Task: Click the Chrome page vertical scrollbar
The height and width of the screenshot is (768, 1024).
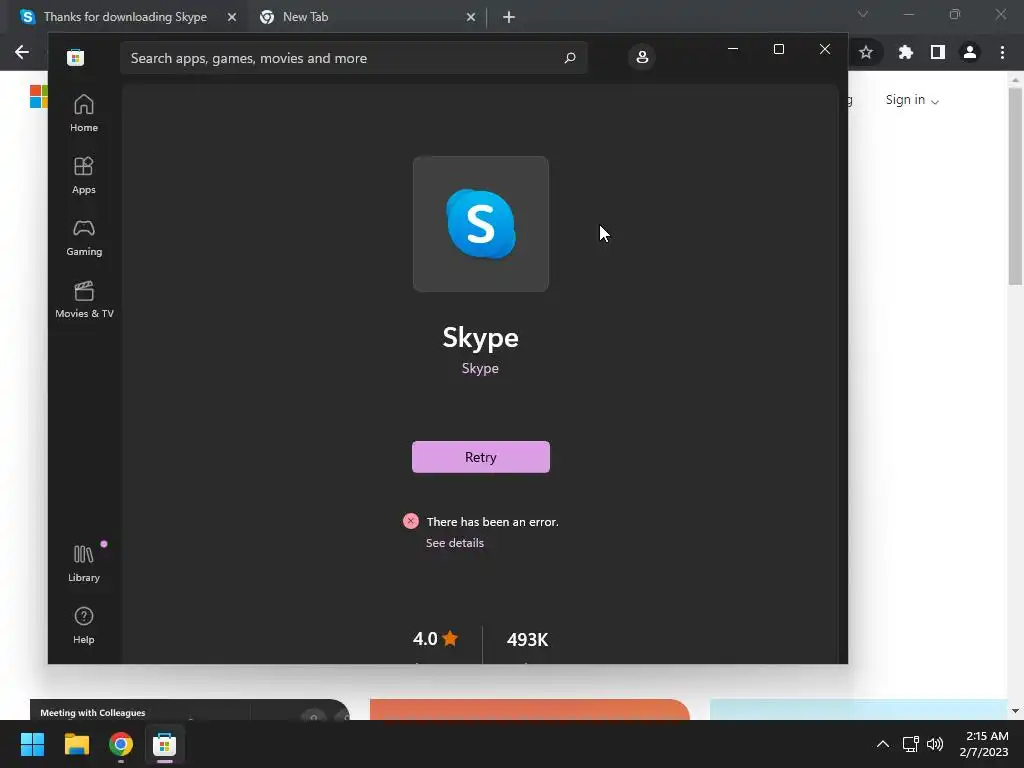Action: click(x=1015, y=186)
